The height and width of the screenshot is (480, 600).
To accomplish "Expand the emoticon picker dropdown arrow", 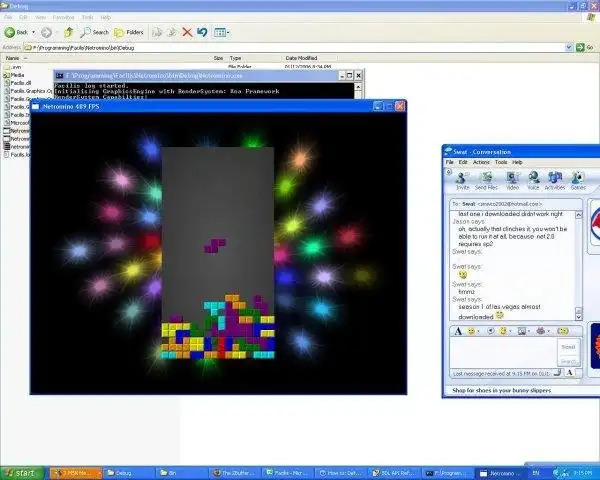I will pyautogui.click(x=479, y=331).
